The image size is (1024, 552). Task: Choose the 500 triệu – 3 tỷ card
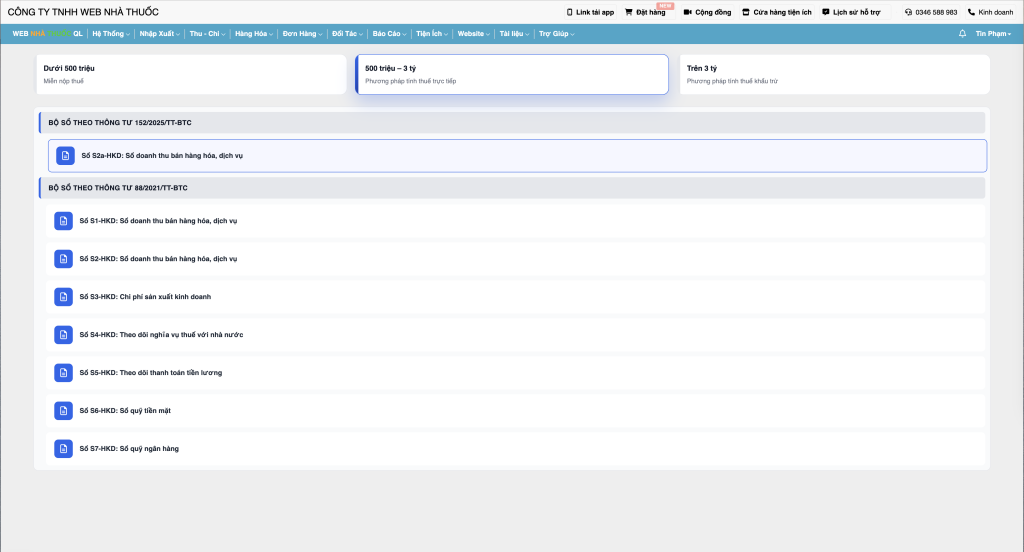pyautogui.click(x=512, y=74)
